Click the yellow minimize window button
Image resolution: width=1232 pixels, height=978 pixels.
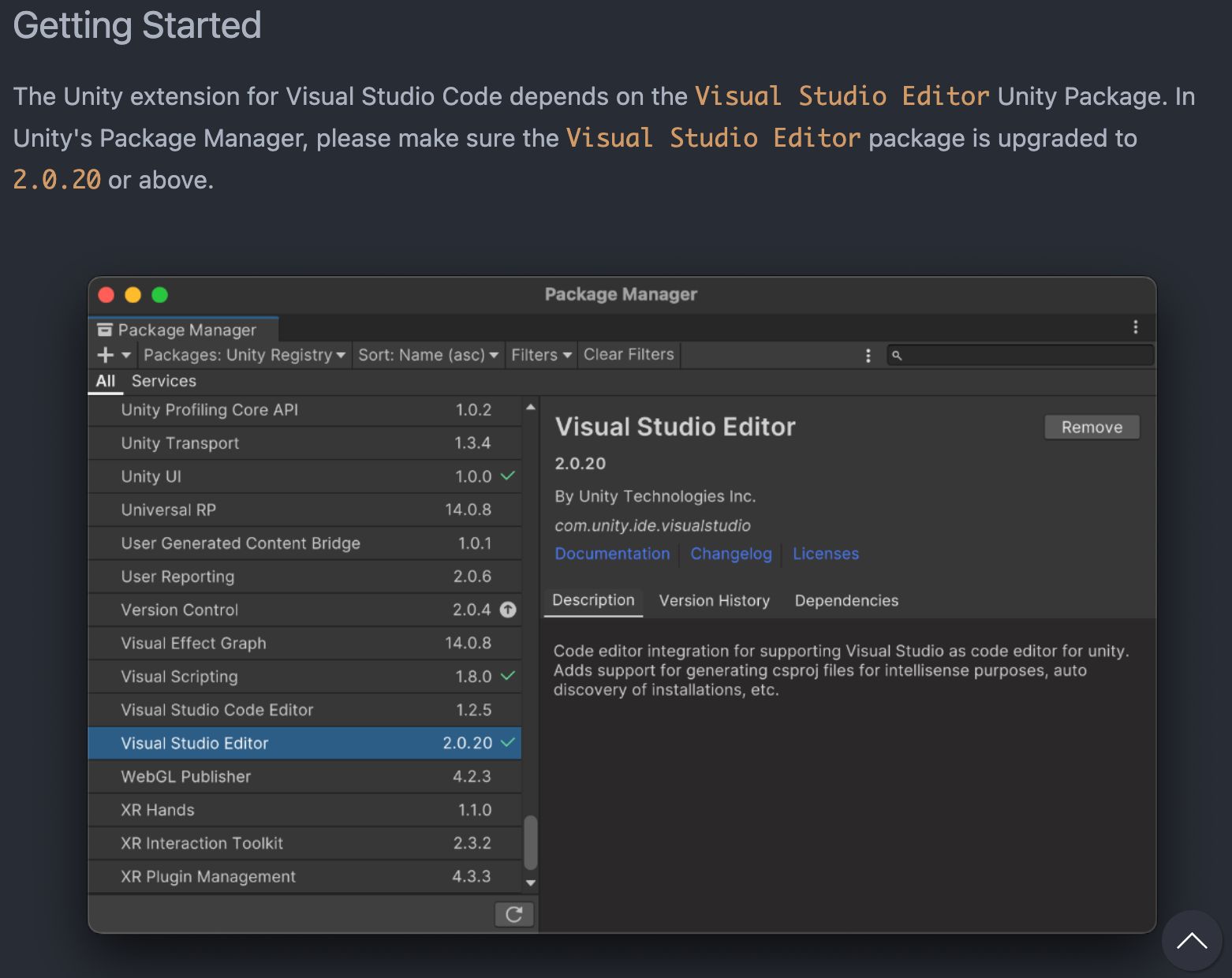(x=133, y=295)
